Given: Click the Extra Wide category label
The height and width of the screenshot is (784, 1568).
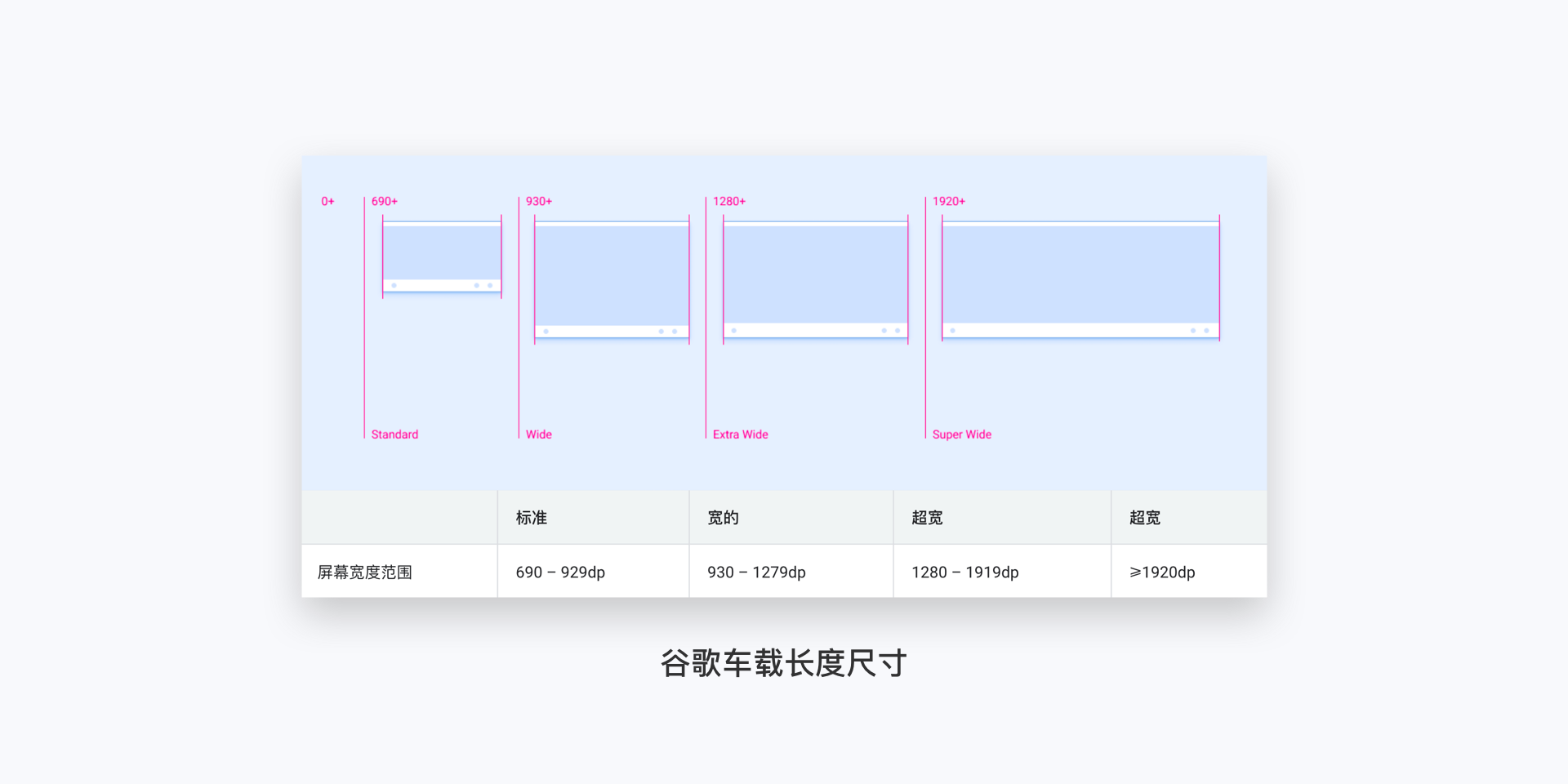Looking at the screenshot, I should click(741, 434).
